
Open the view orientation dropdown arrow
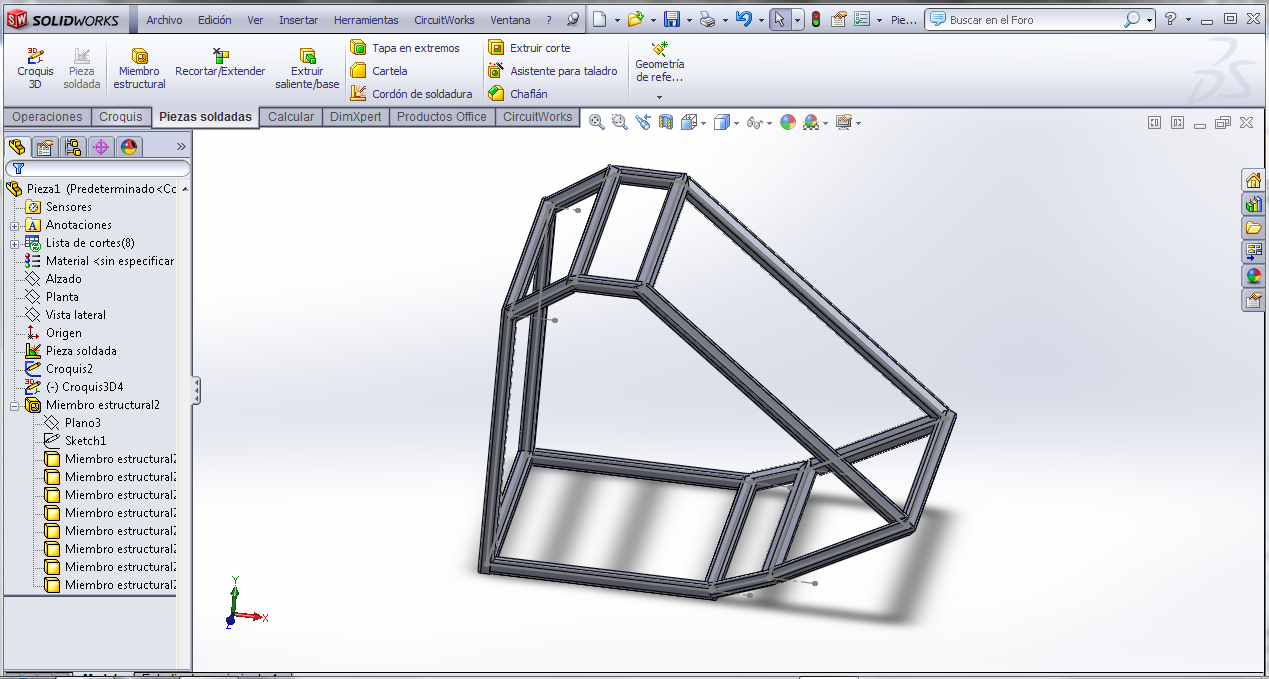click(x=704, y=123)
